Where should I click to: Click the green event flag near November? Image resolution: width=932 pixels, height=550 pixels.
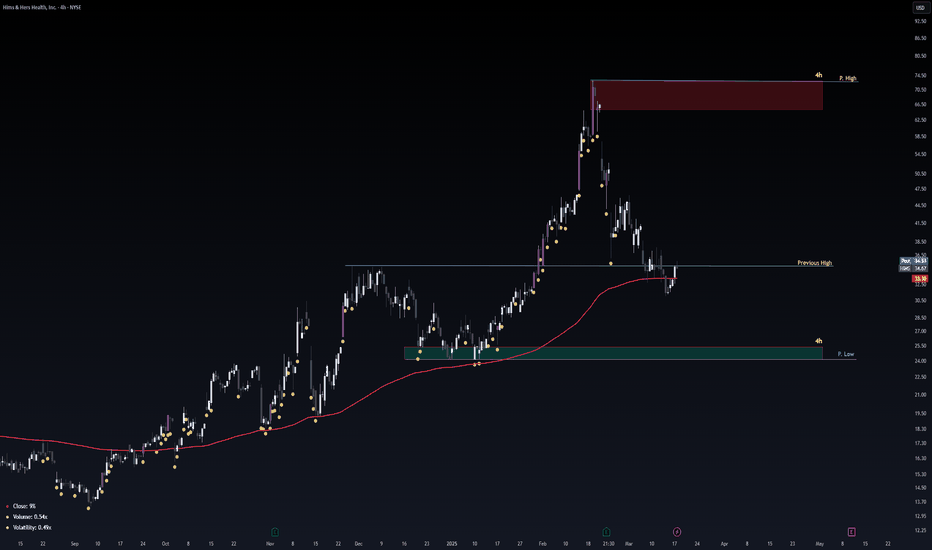pyautogui.click(x=275, y=532)
